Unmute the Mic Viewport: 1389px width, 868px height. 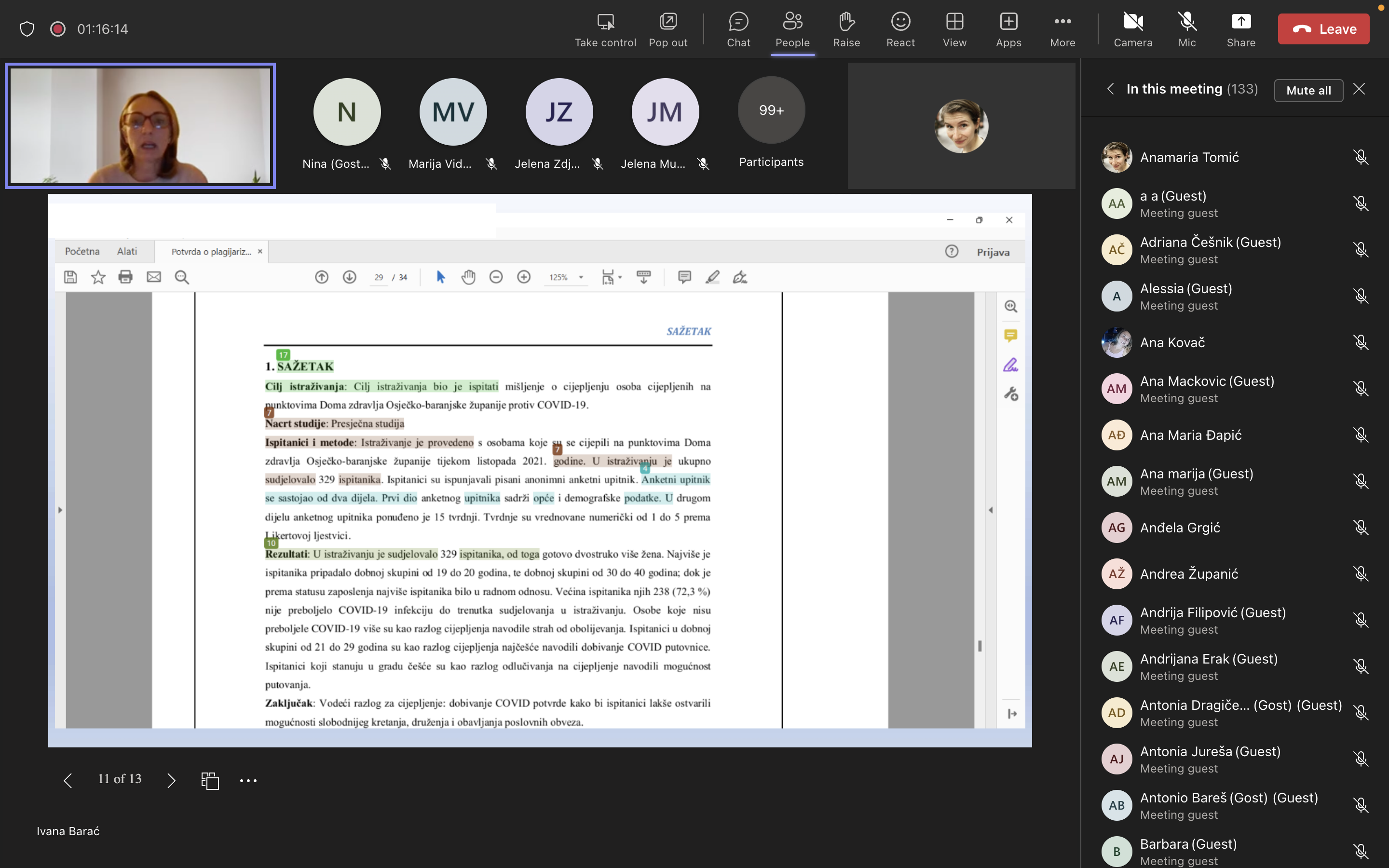point(1186,29)
